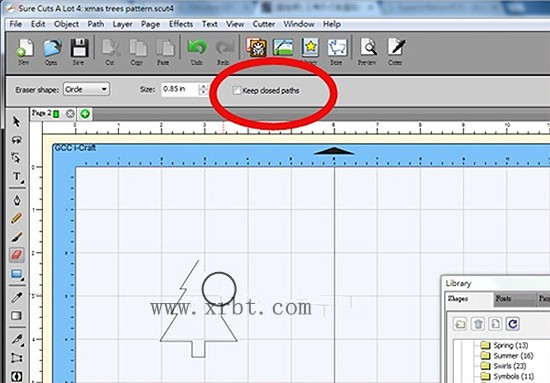The width and height of the screenshot is (550, 383).
Task: Click the Trace Image icon
Action: tap(283, 47)
